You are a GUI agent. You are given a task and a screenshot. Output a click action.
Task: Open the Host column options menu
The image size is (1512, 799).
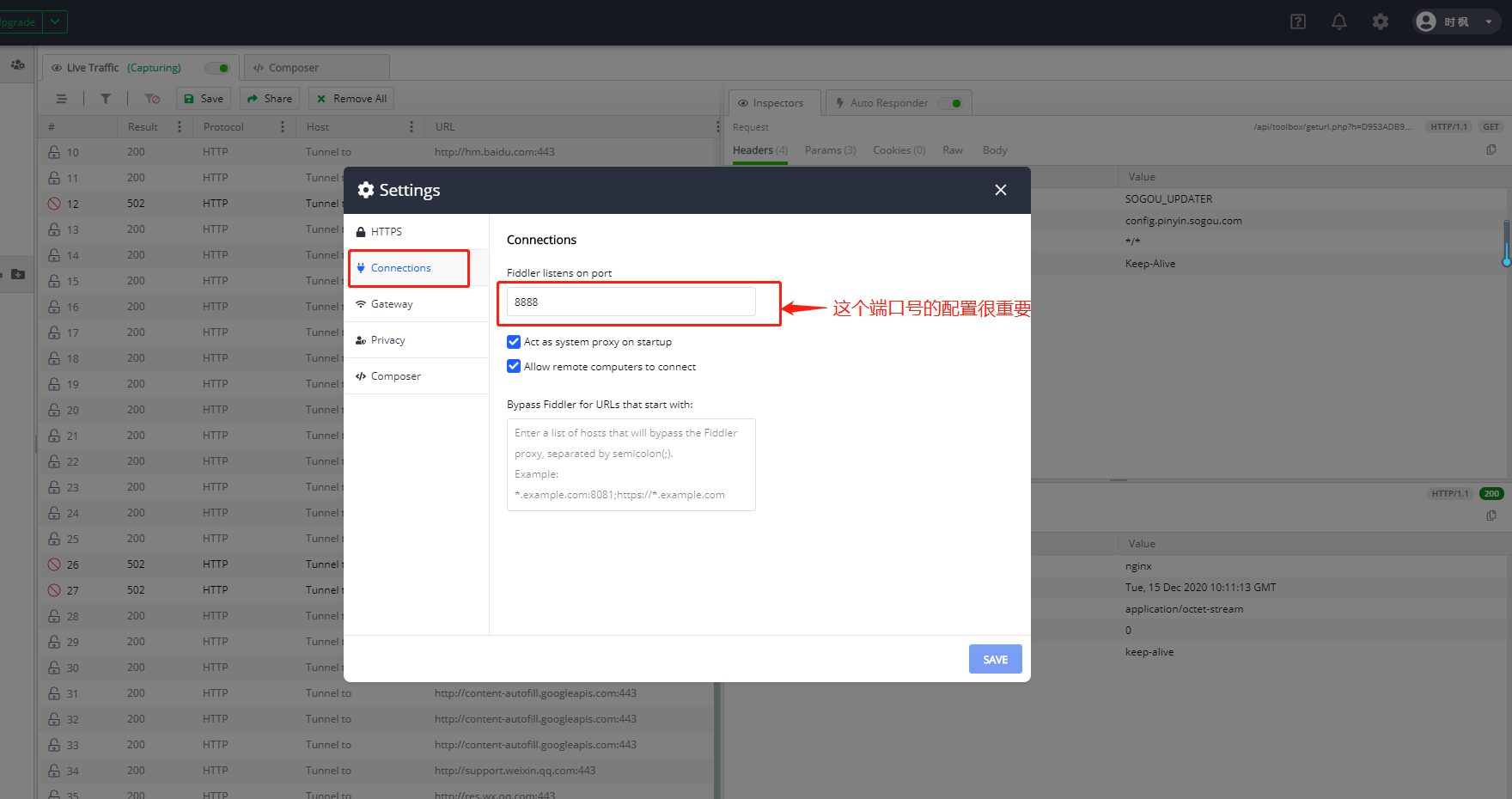[412, 126]
